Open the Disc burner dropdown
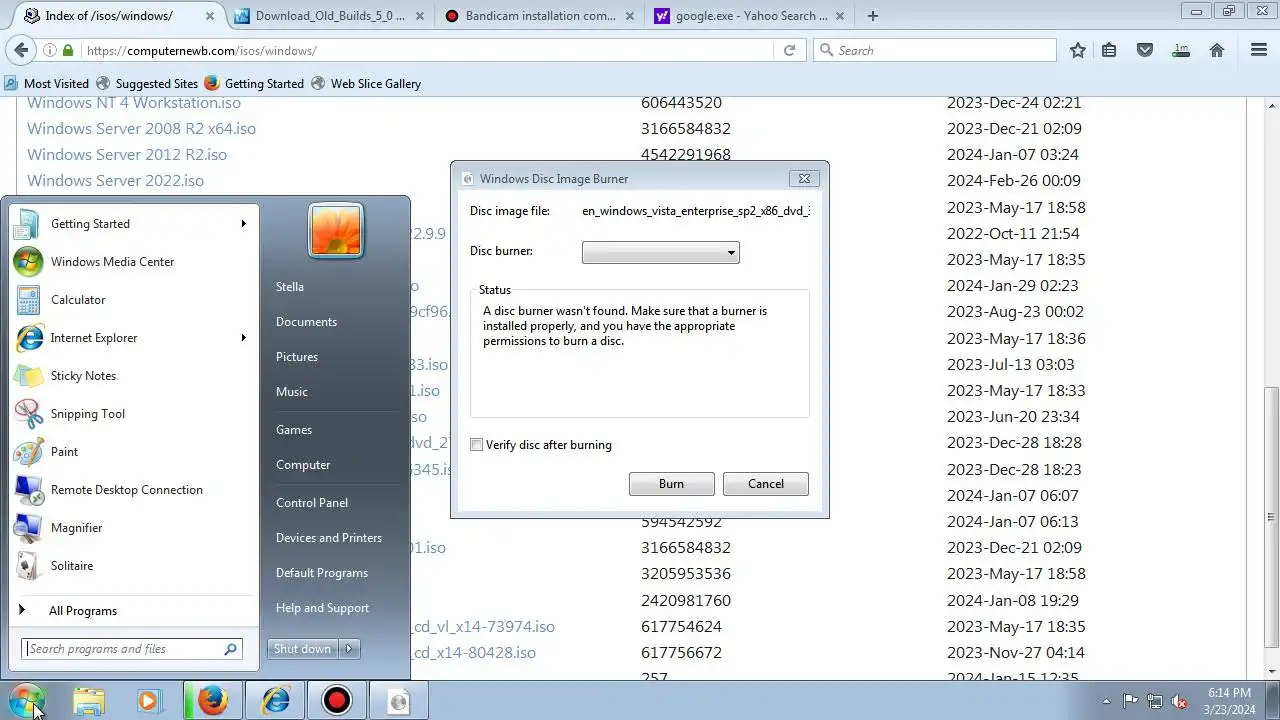Viewport: 1280px width, 720px height. 660,253
